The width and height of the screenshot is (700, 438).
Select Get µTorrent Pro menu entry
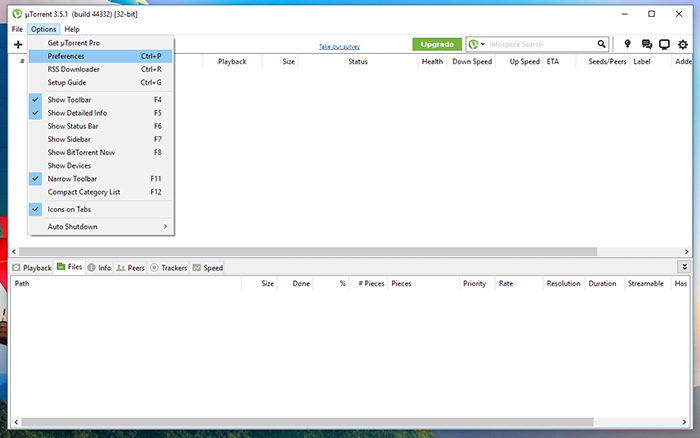tap(100, 43)
